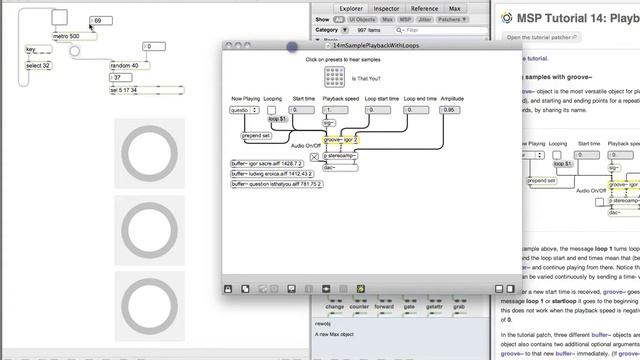Image resolution: width=640 pixels, height=360 pixels.
Task: Click the Amplitude number box showing 0.95
Action: pos(450,110)
